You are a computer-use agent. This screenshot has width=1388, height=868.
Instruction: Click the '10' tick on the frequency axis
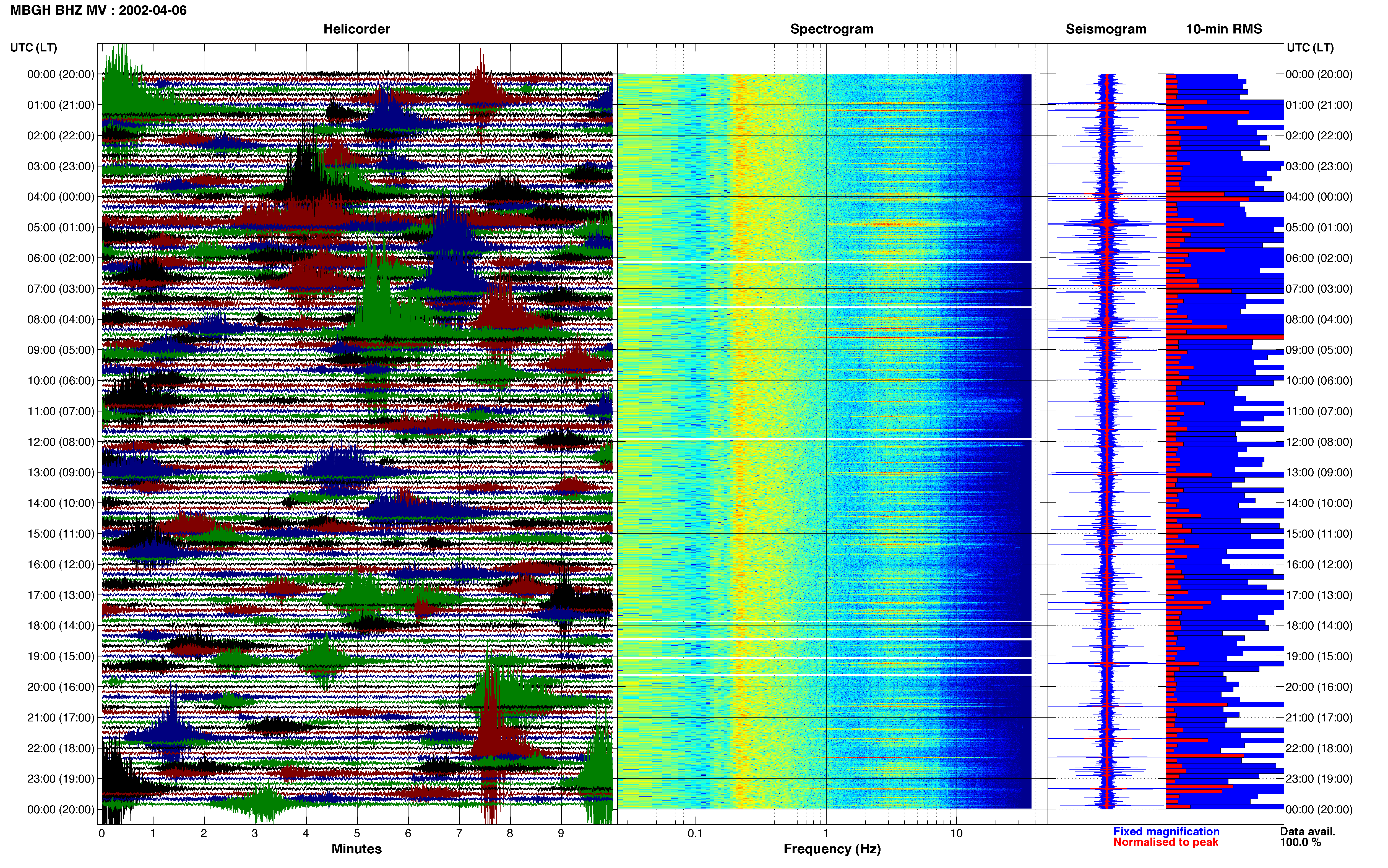(956, 833)
